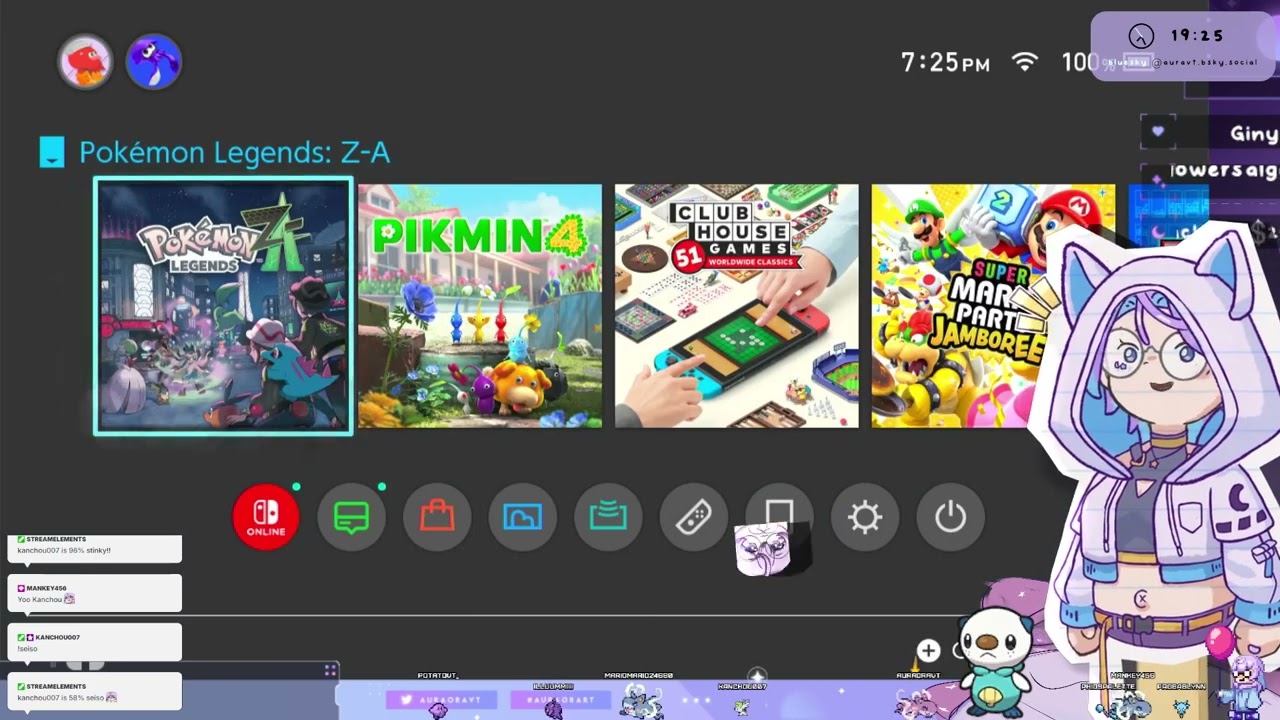
Task: Open the Controllers icon
Action: point(694,517)
